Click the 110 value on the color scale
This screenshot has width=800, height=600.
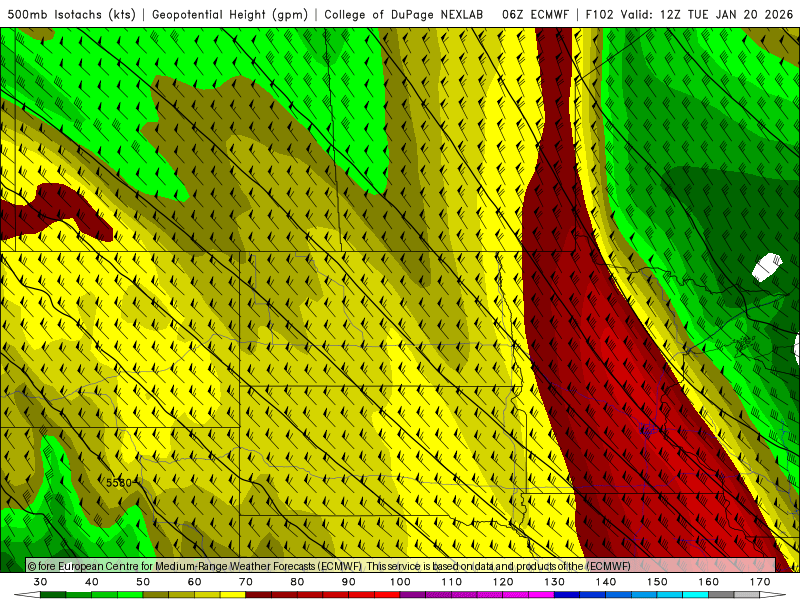tap(452, 582)
